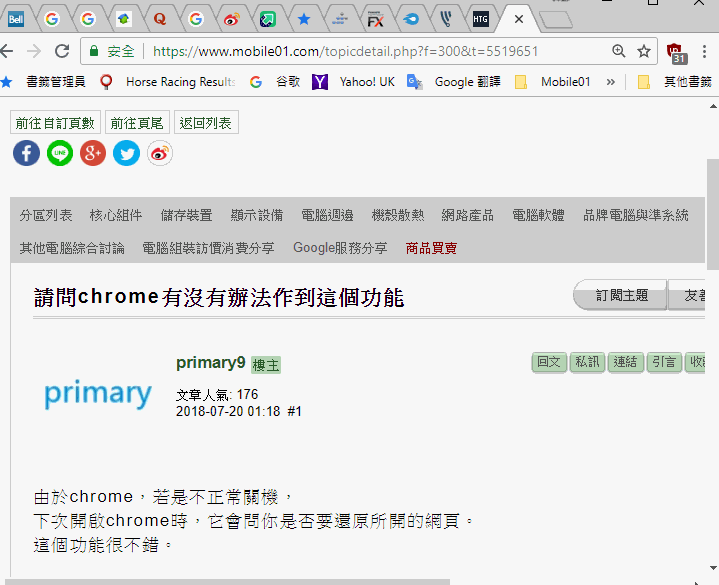Open 分區列表 forum menu

point(46,215)
